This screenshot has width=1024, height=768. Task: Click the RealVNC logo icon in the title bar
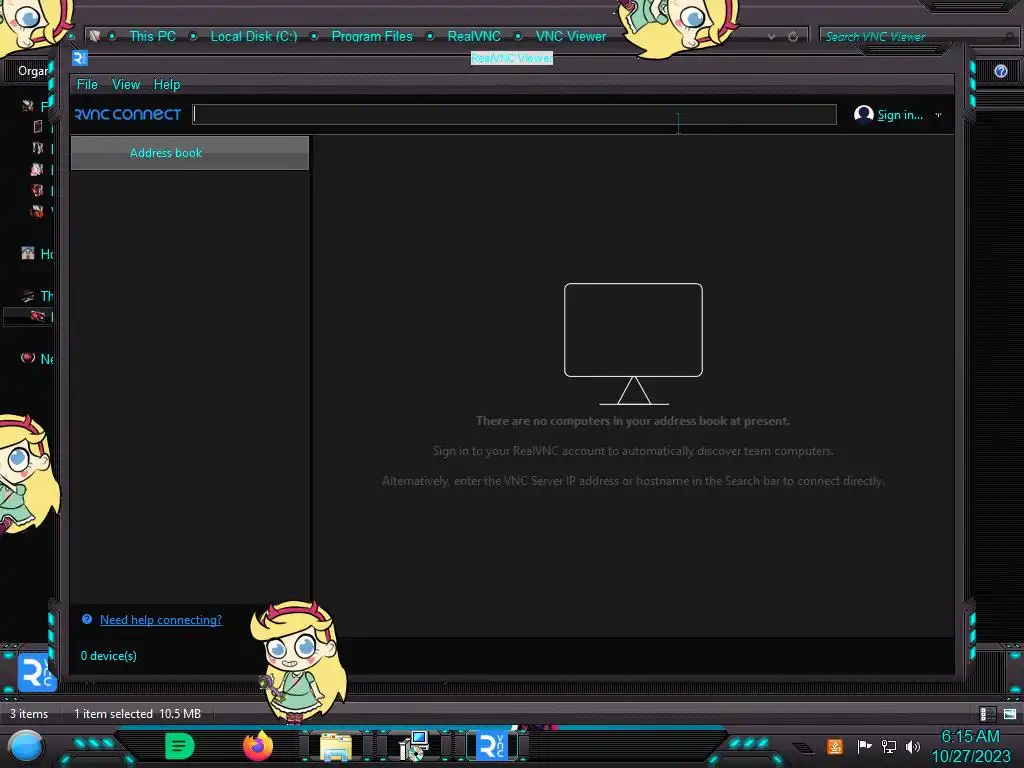(x=80, y=58)
